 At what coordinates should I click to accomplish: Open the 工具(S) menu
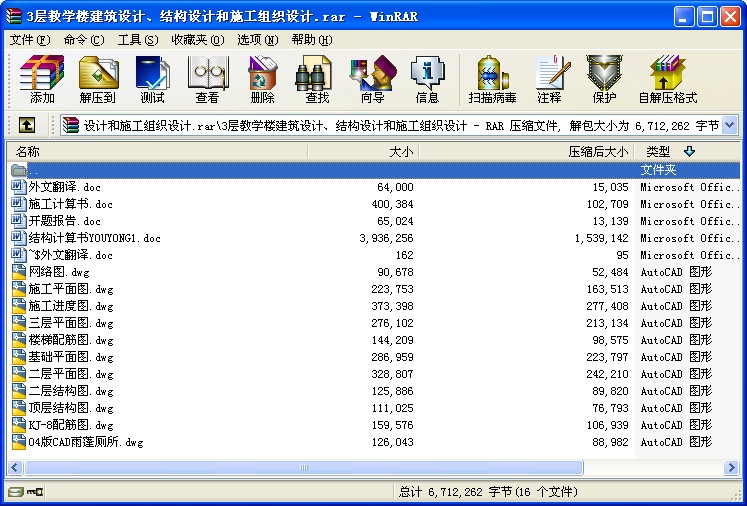(x=137, y=40)
